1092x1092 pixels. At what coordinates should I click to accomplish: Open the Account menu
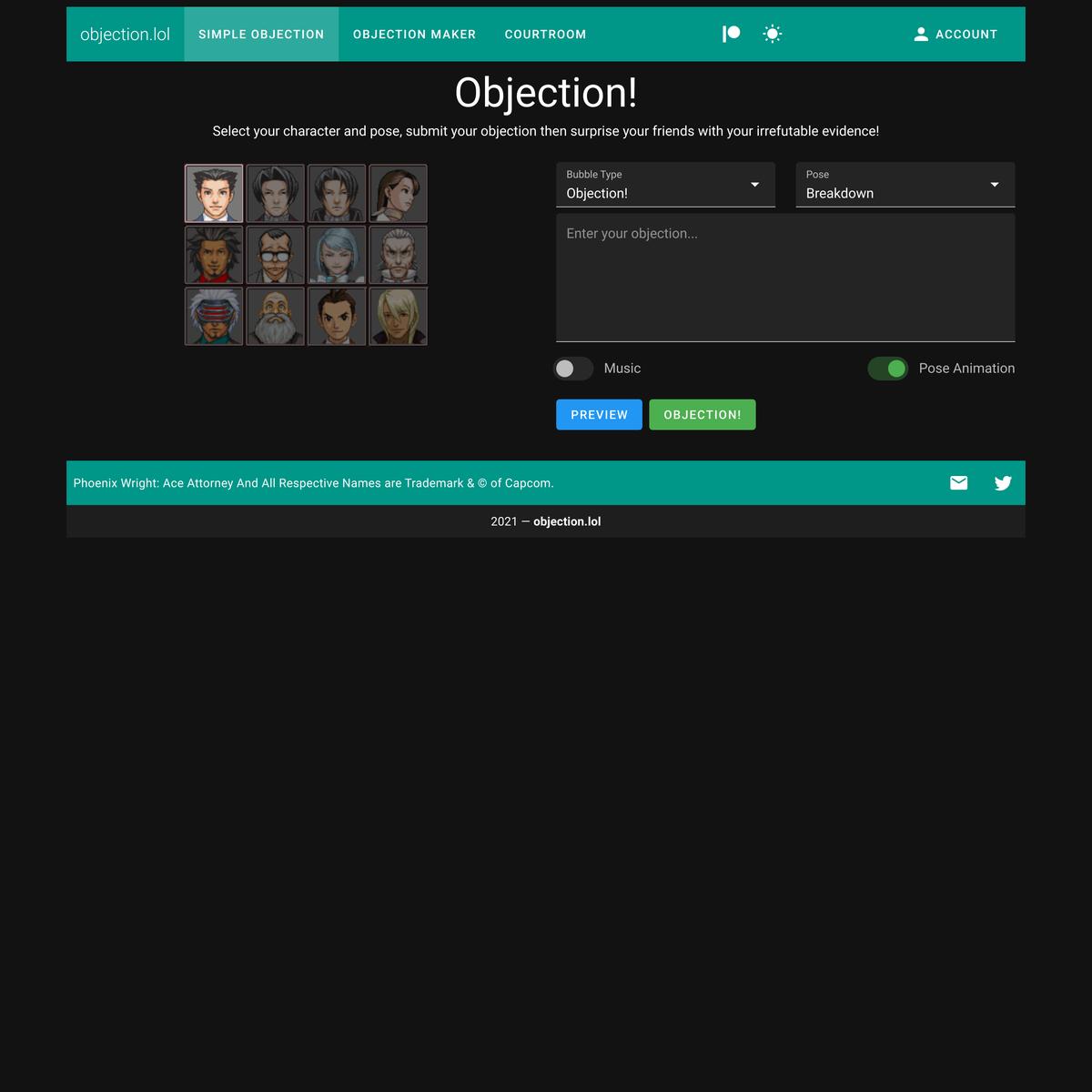point(955,35)
